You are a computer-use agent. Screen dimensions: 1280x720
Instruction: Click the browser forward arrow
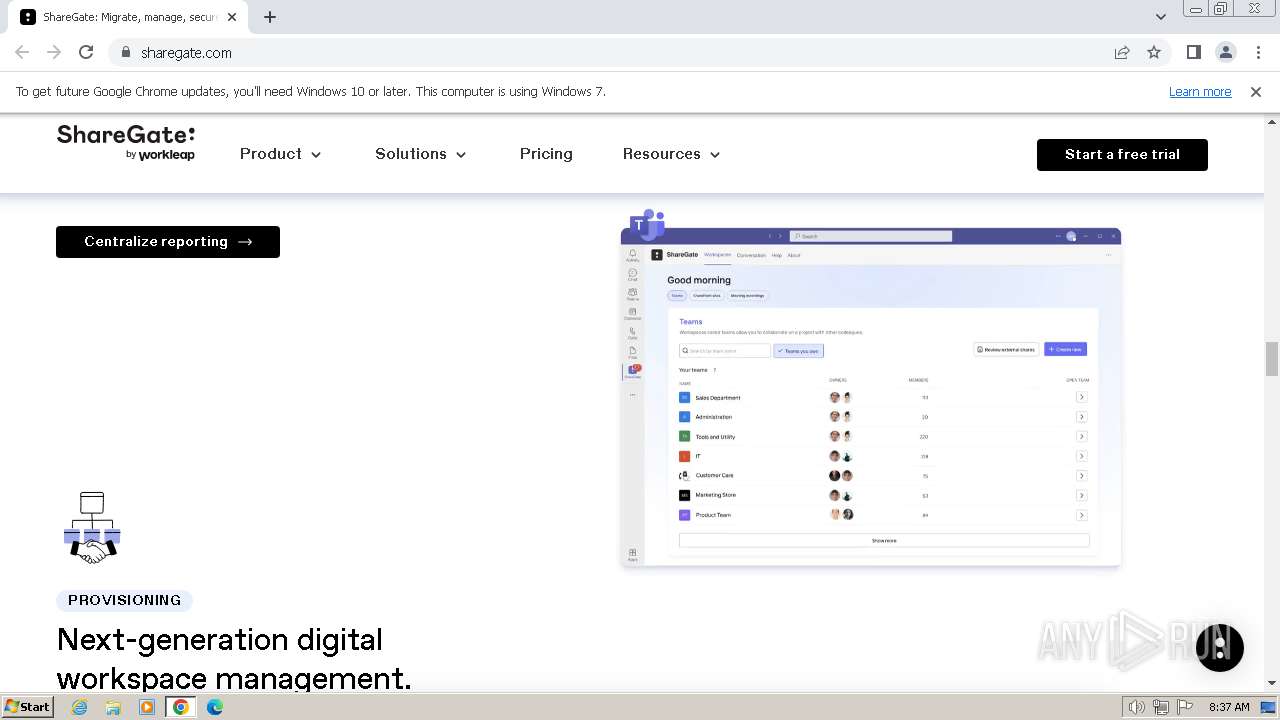click(54, 53)
